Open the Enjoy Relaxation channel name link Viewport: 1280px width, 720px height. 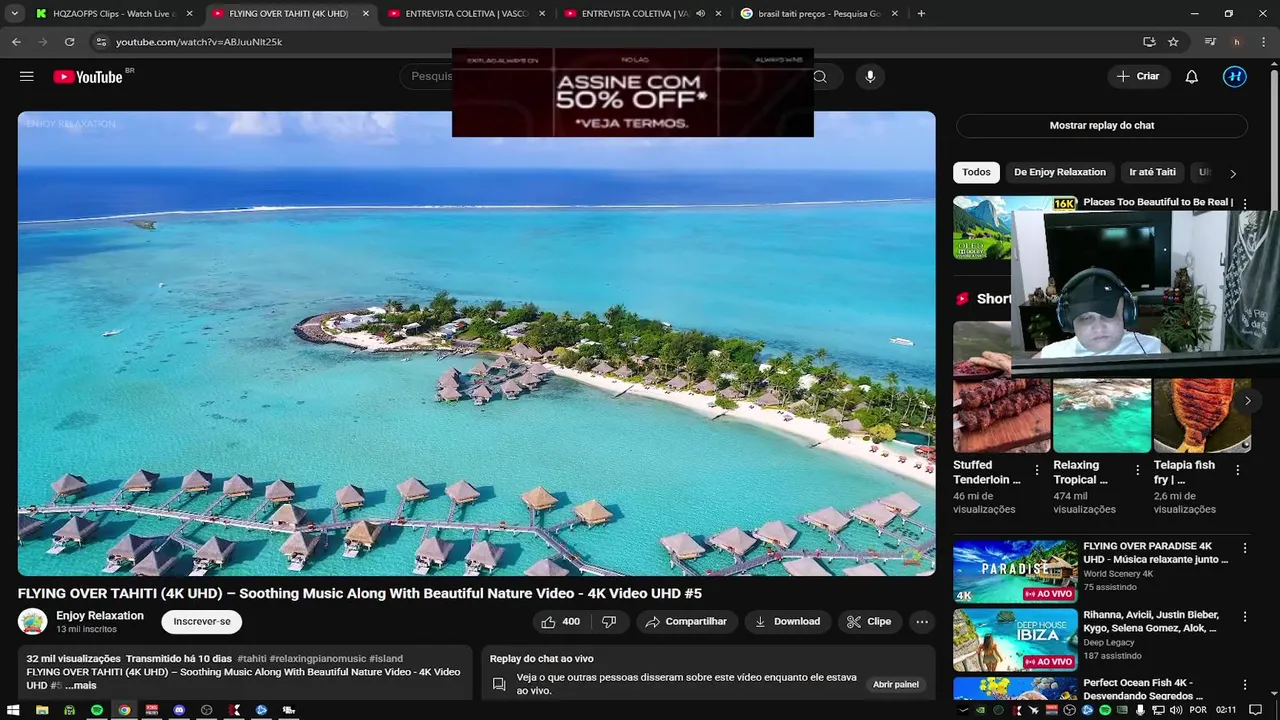pyautogui.click(x=100, y=615)
